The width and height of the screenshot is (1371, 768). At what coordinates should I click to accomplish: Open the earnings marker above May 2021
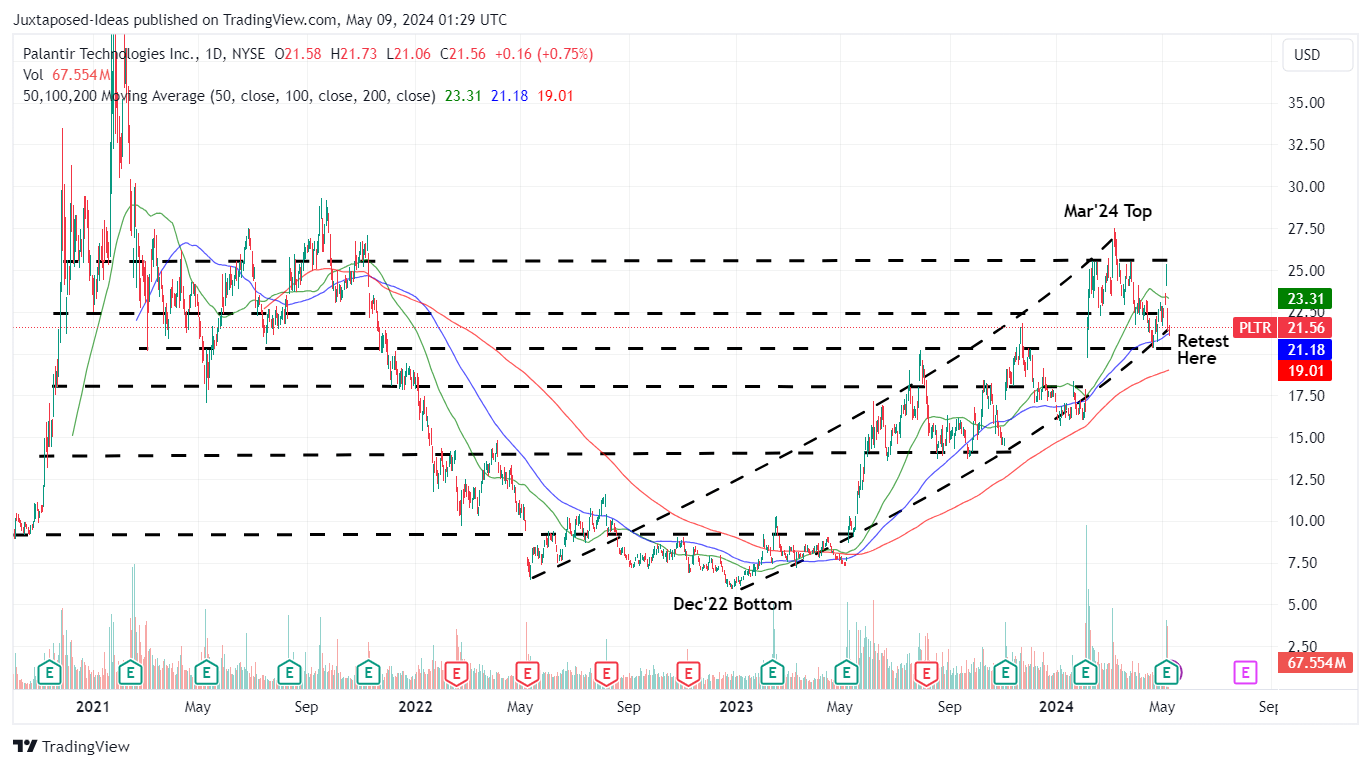[206, 673]
